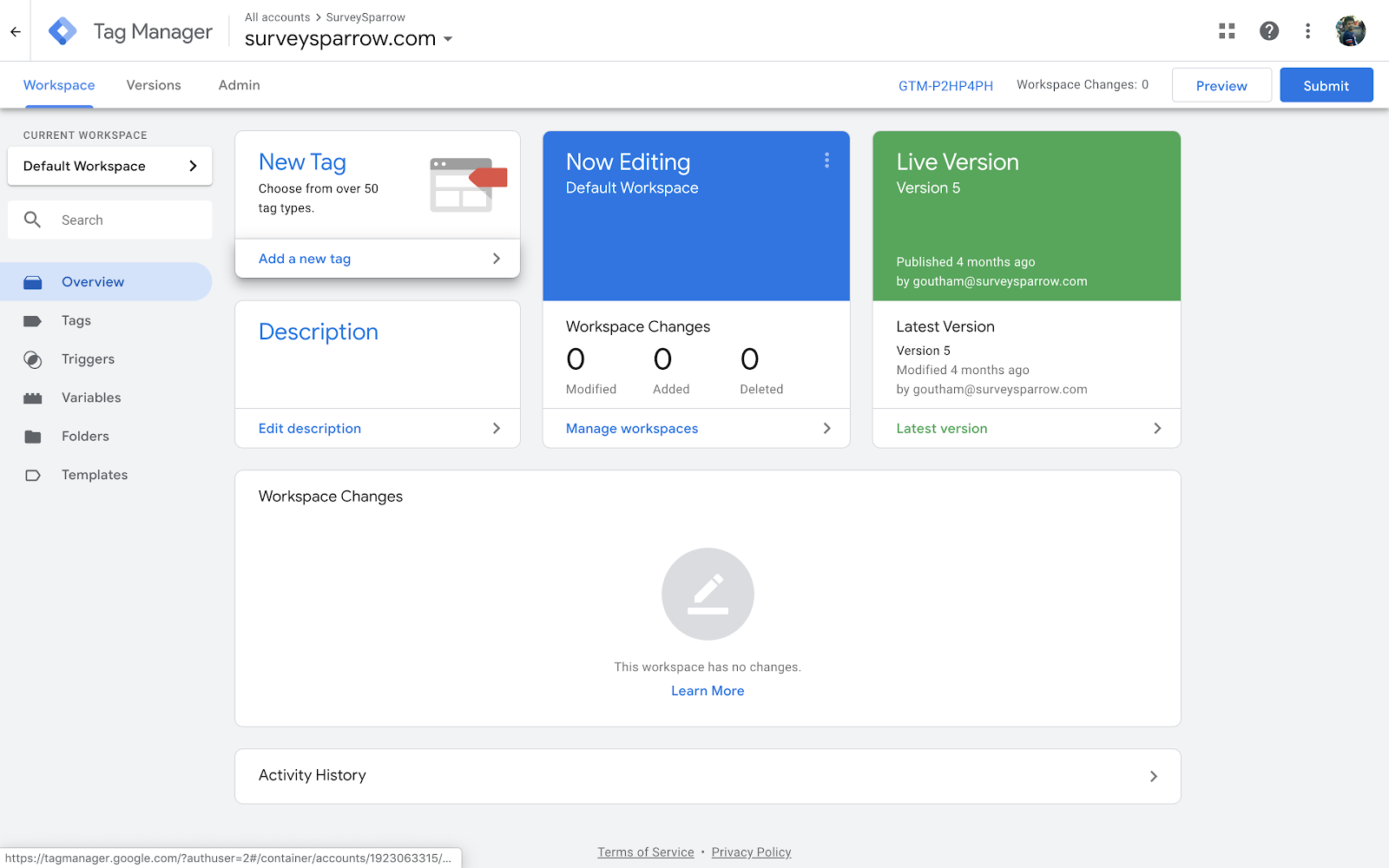Switch to the Workspace tab
The width and height of the screenshot is (1389, 868).
[59, 85]
